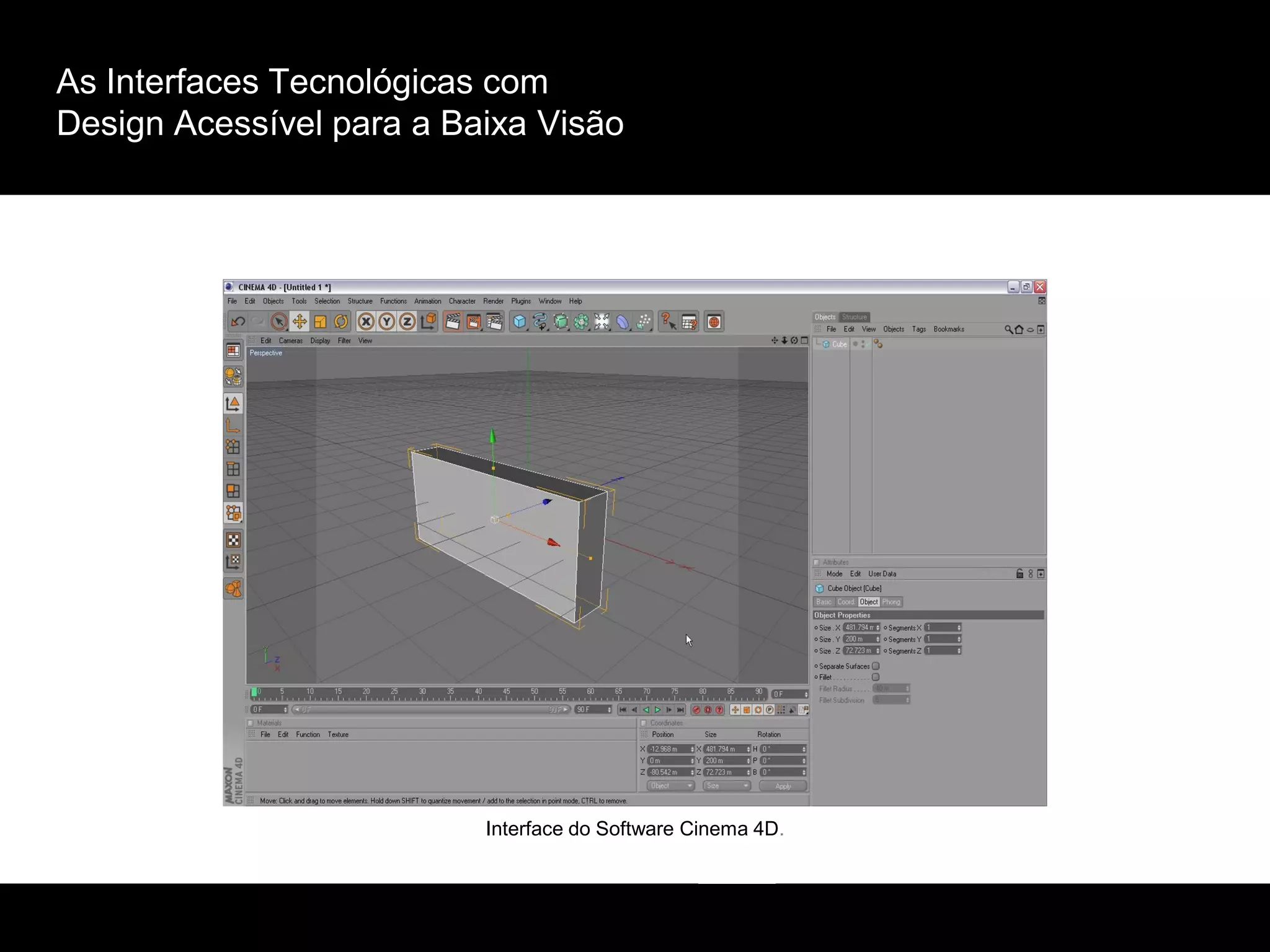Toggle the Coordinates panel header checkbox
This screenshot has width=1270, height=952.
point(644,723)
